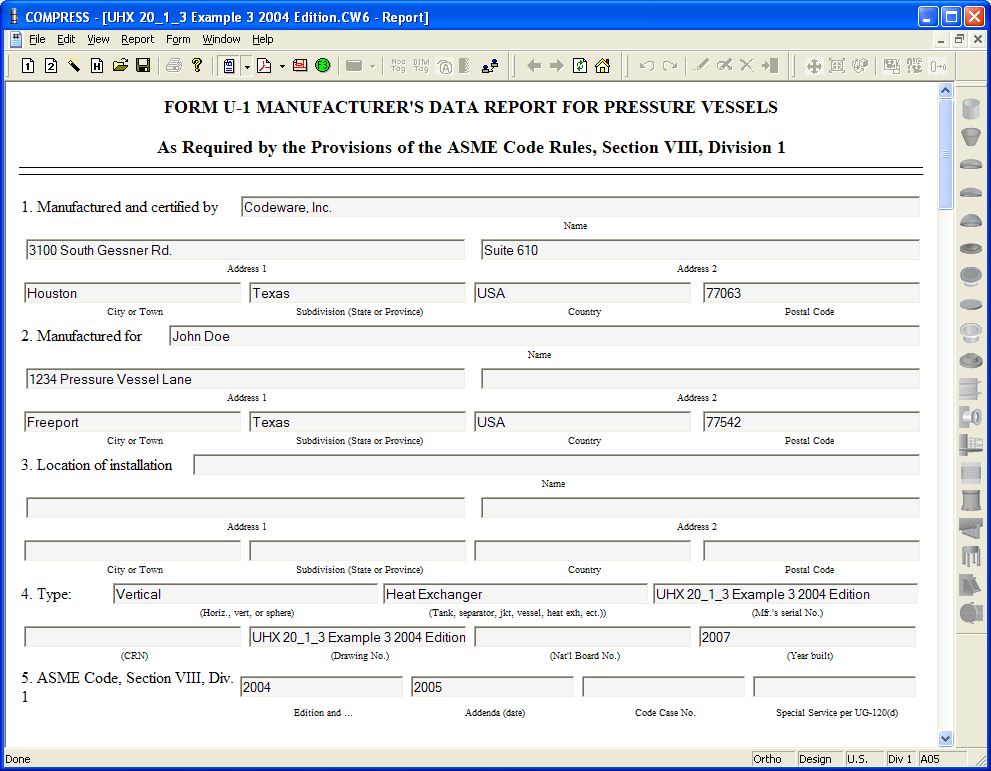
Task: Open the File menu
Action: point(37,39)
